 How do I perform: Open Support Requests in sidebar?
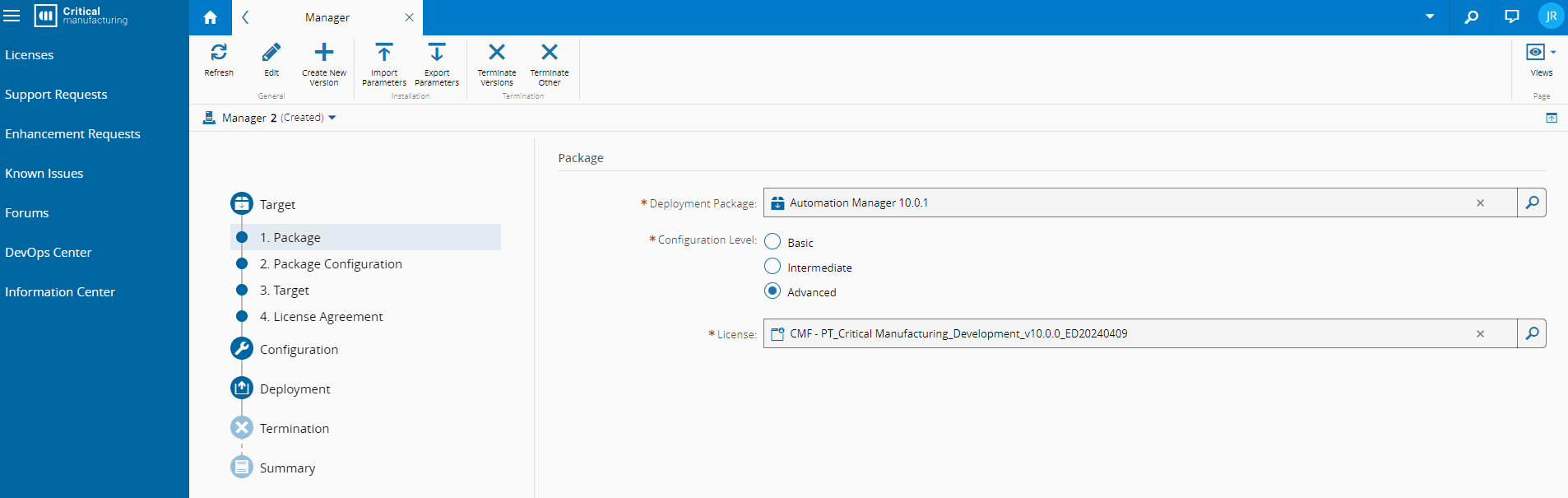56,95
